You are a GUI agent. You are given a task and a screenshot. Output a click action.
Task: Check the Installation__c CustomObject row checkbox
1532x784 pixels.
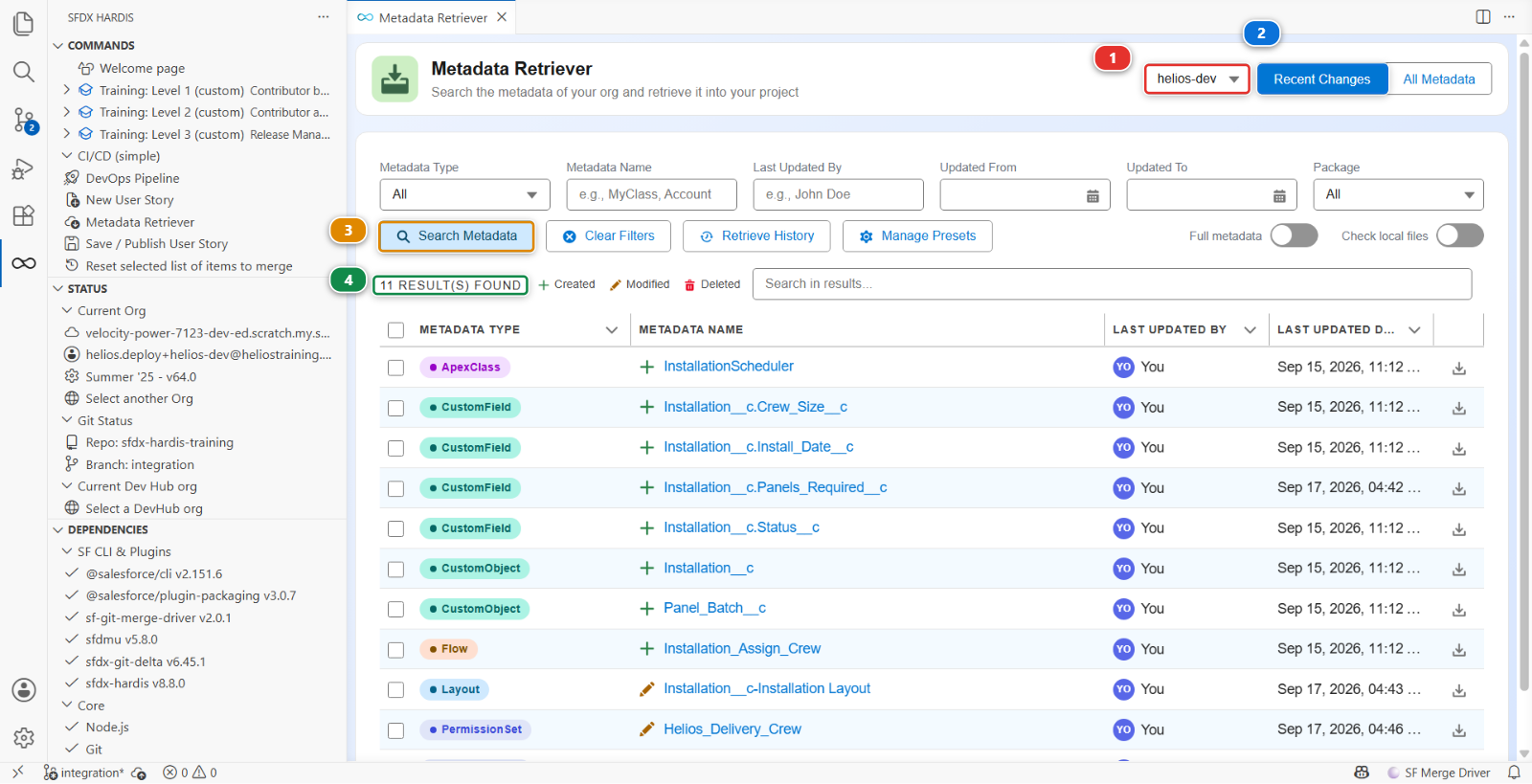click(x=395, y=570)
